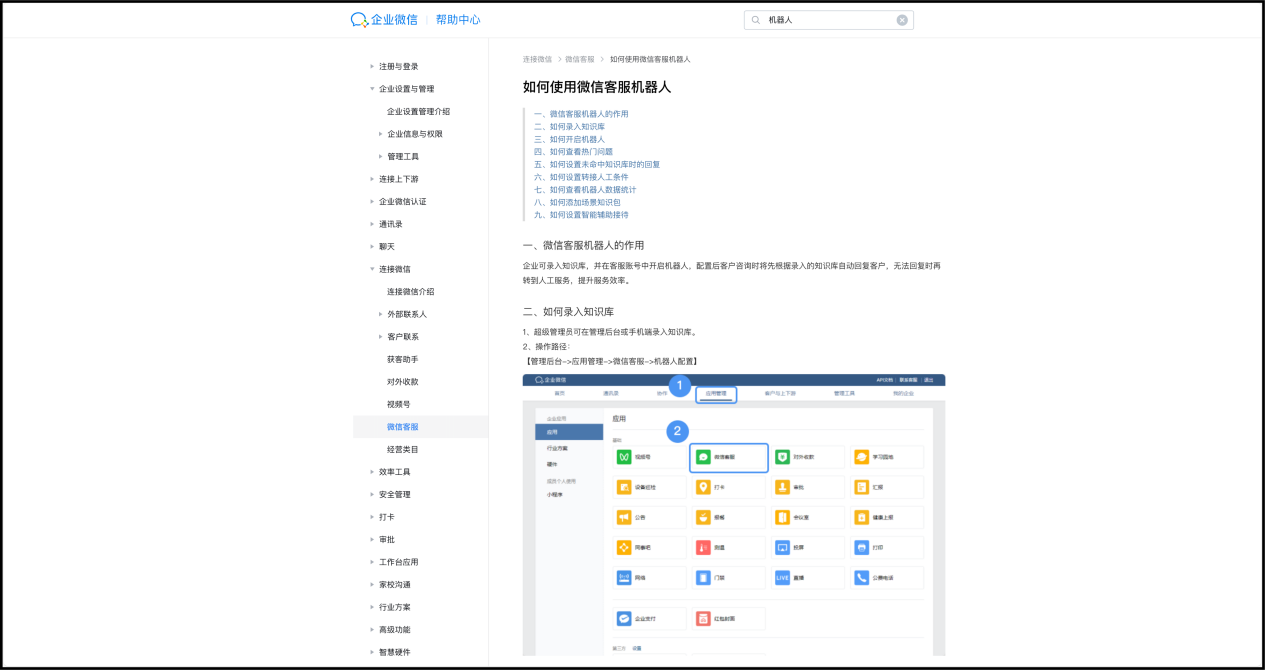Click the blue LIVE 直播 icon
Image resolution: width=1265 pixels, height=670 pixels.
point(783,578)
